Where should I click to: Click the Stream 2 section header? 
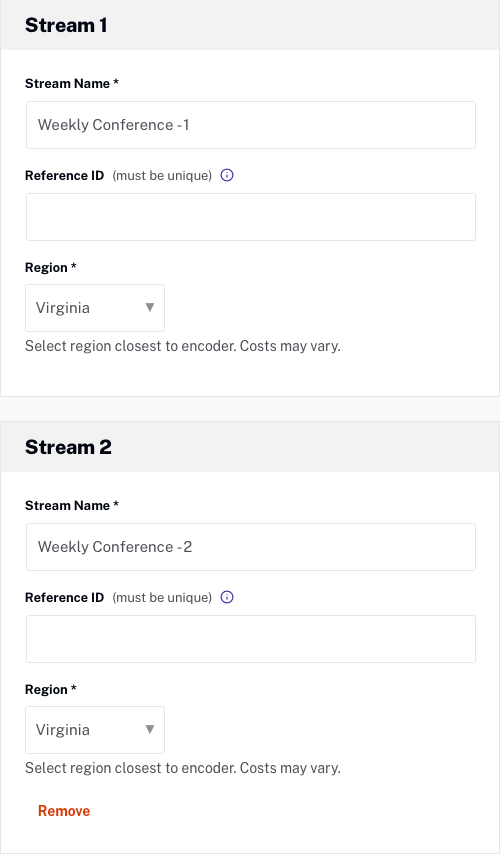pyautogui.click(x=68, y=447)
